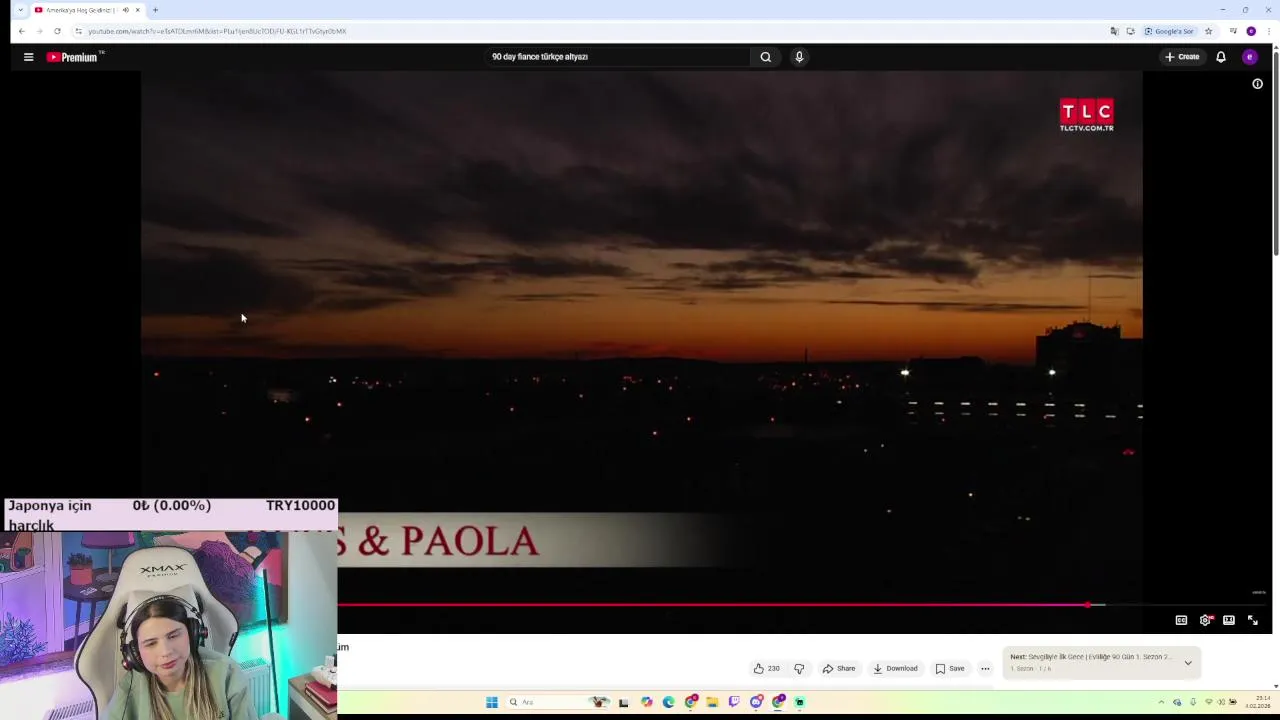Image resolution: width=1280 pixels, height=720 pixels.
Task: Open YouTube notifications bell
Action: coord(1221,57)
